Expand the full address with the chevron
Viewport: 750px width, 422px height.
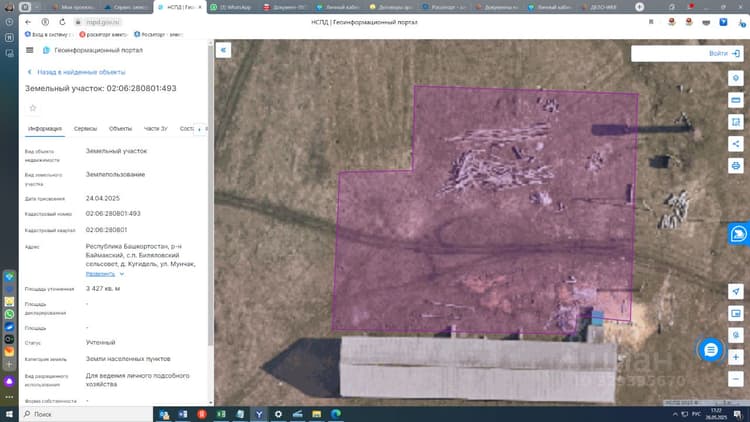pos(122,274)
